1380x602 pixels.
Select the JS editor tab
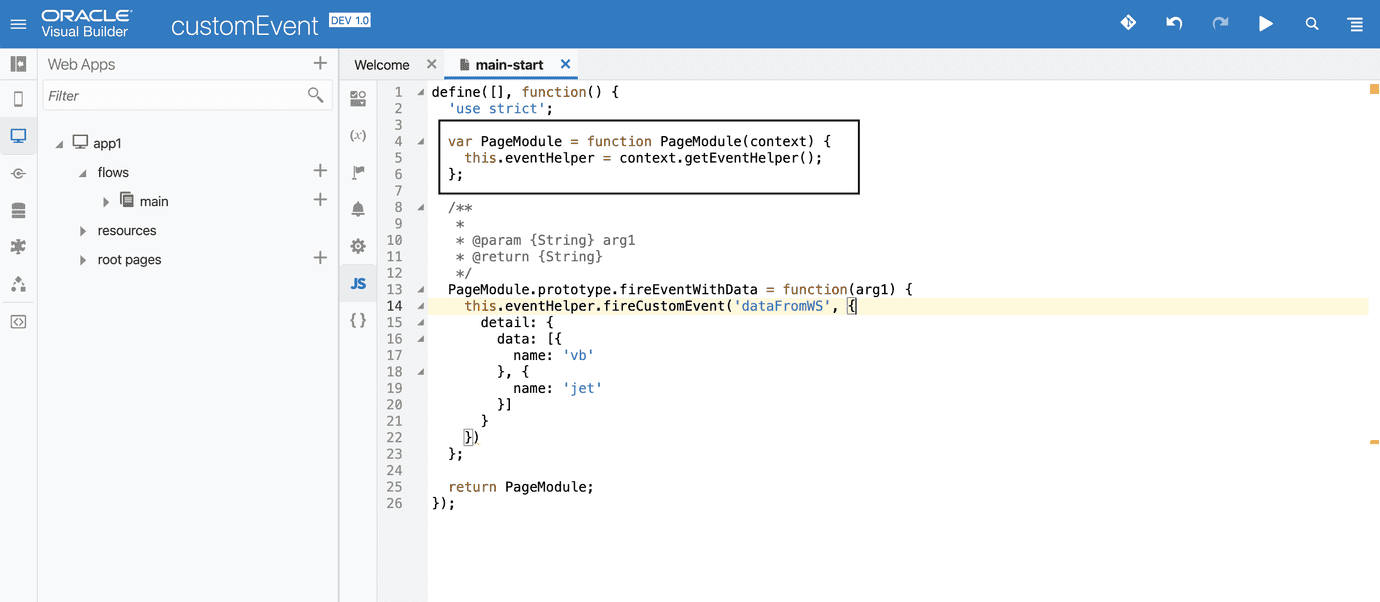[358, 283]
